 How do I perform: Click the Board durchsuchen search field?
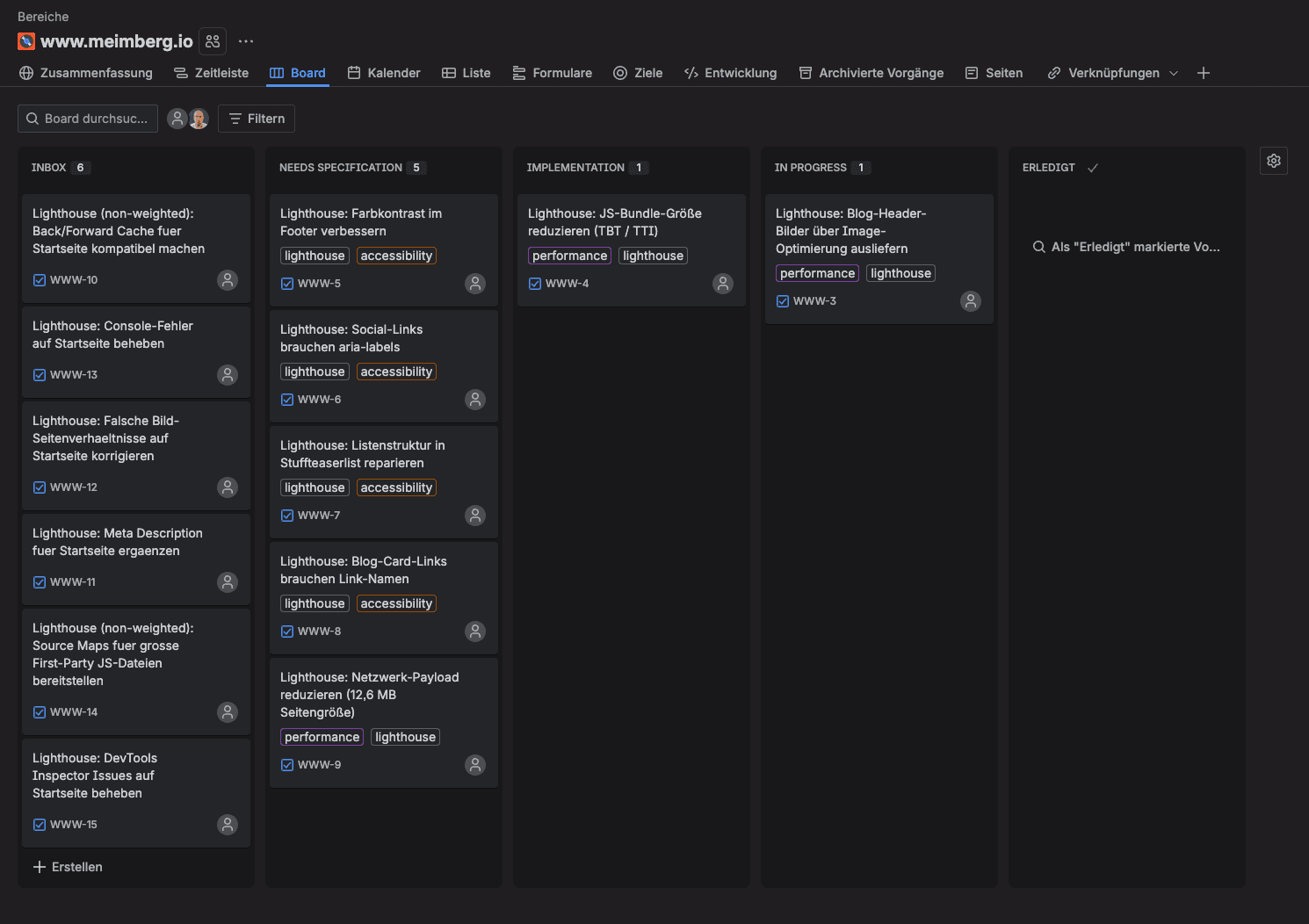pyautogui.click(x=88, y=119)
